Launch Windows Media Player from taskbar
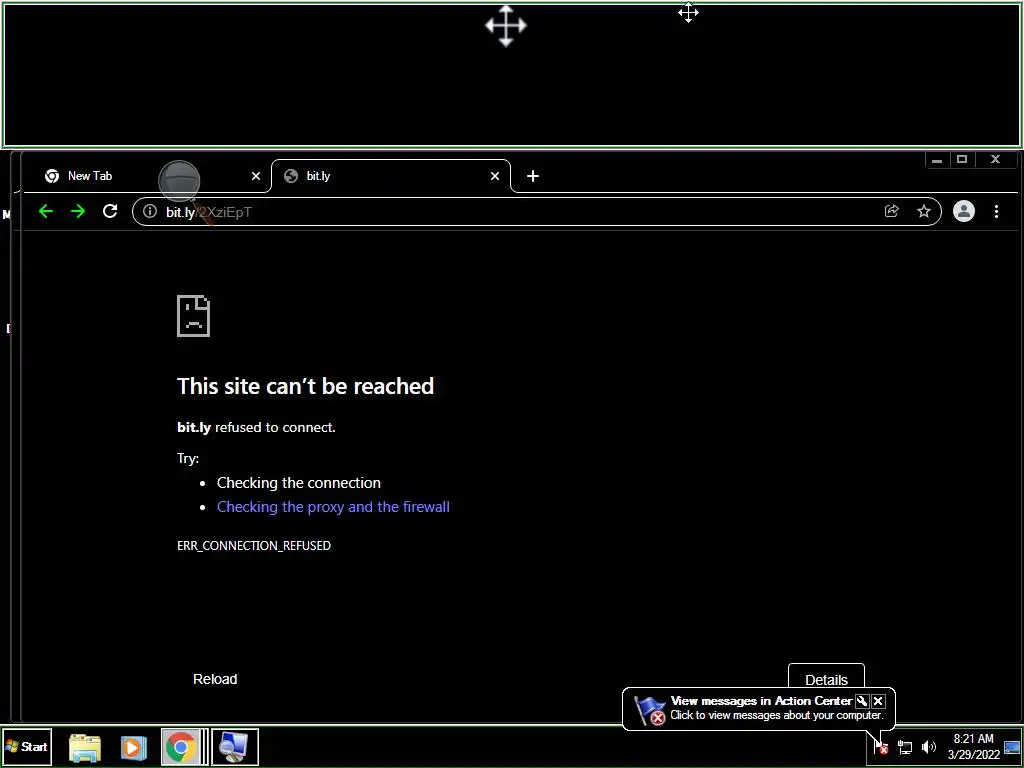 [133, 747]
